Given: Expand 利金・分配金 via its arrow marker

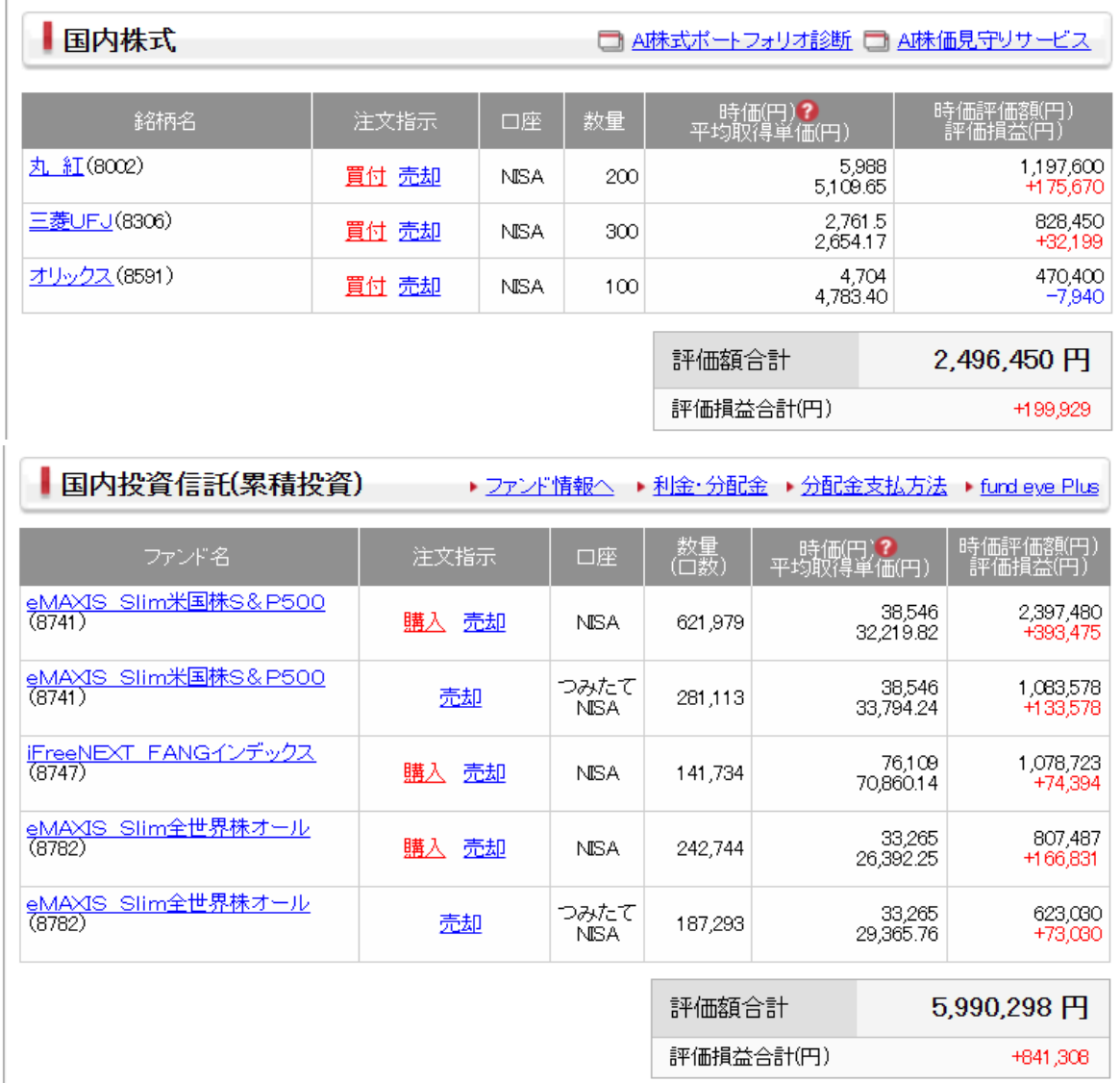Looking at the screenshot, I should 709,488.
